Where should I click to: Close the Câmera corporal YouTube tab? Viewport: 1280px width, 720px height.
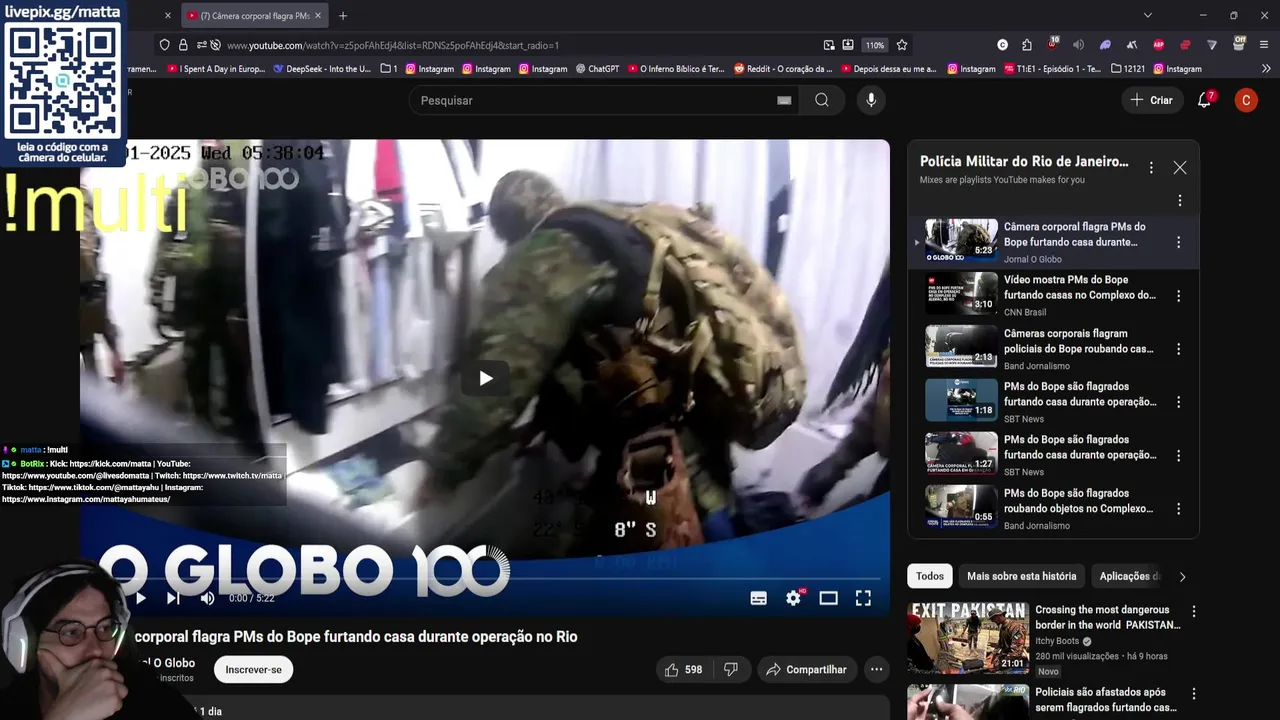tap(318, 16)
